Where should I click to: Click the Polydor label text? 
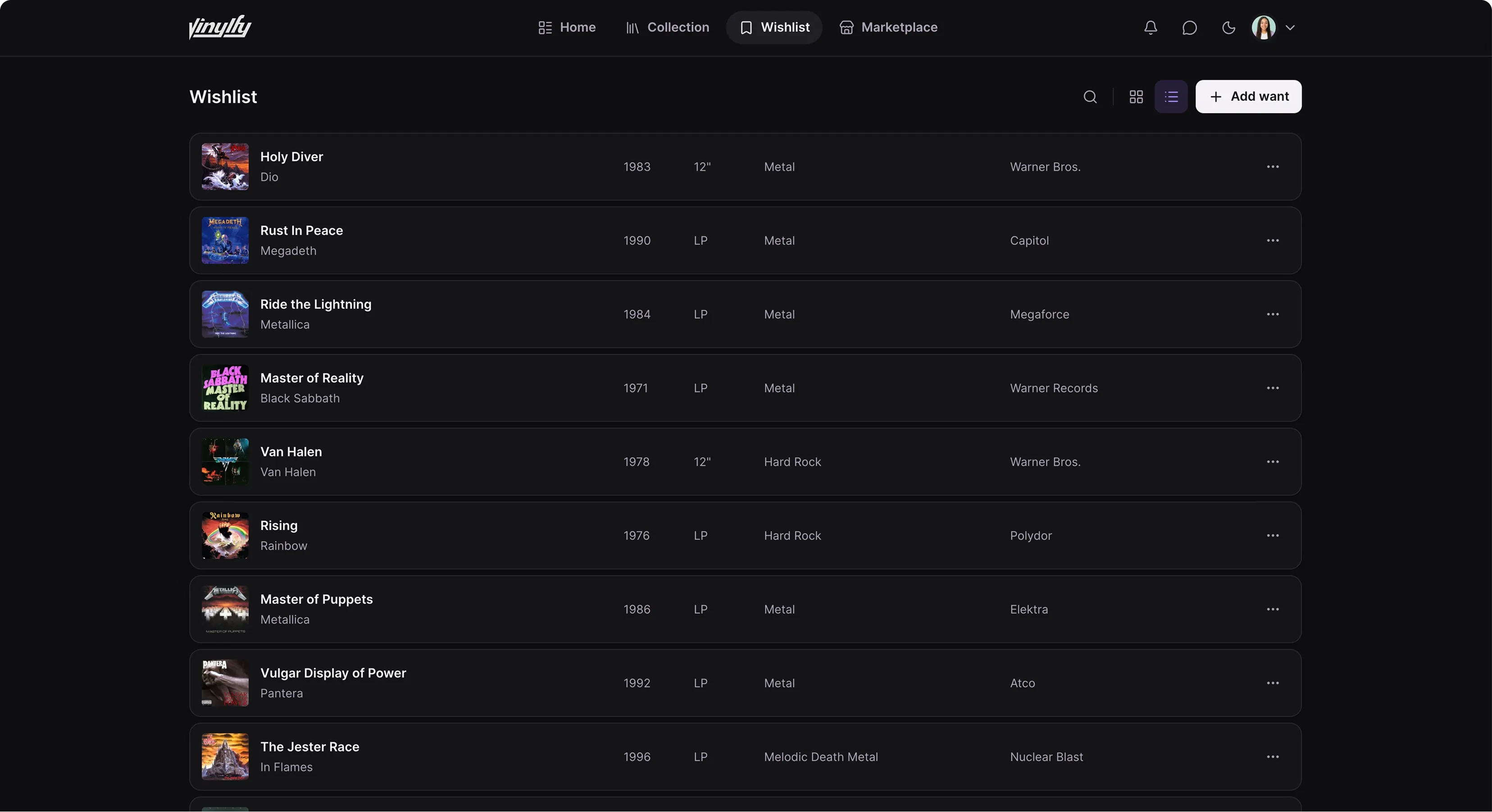pos(1030,536)
